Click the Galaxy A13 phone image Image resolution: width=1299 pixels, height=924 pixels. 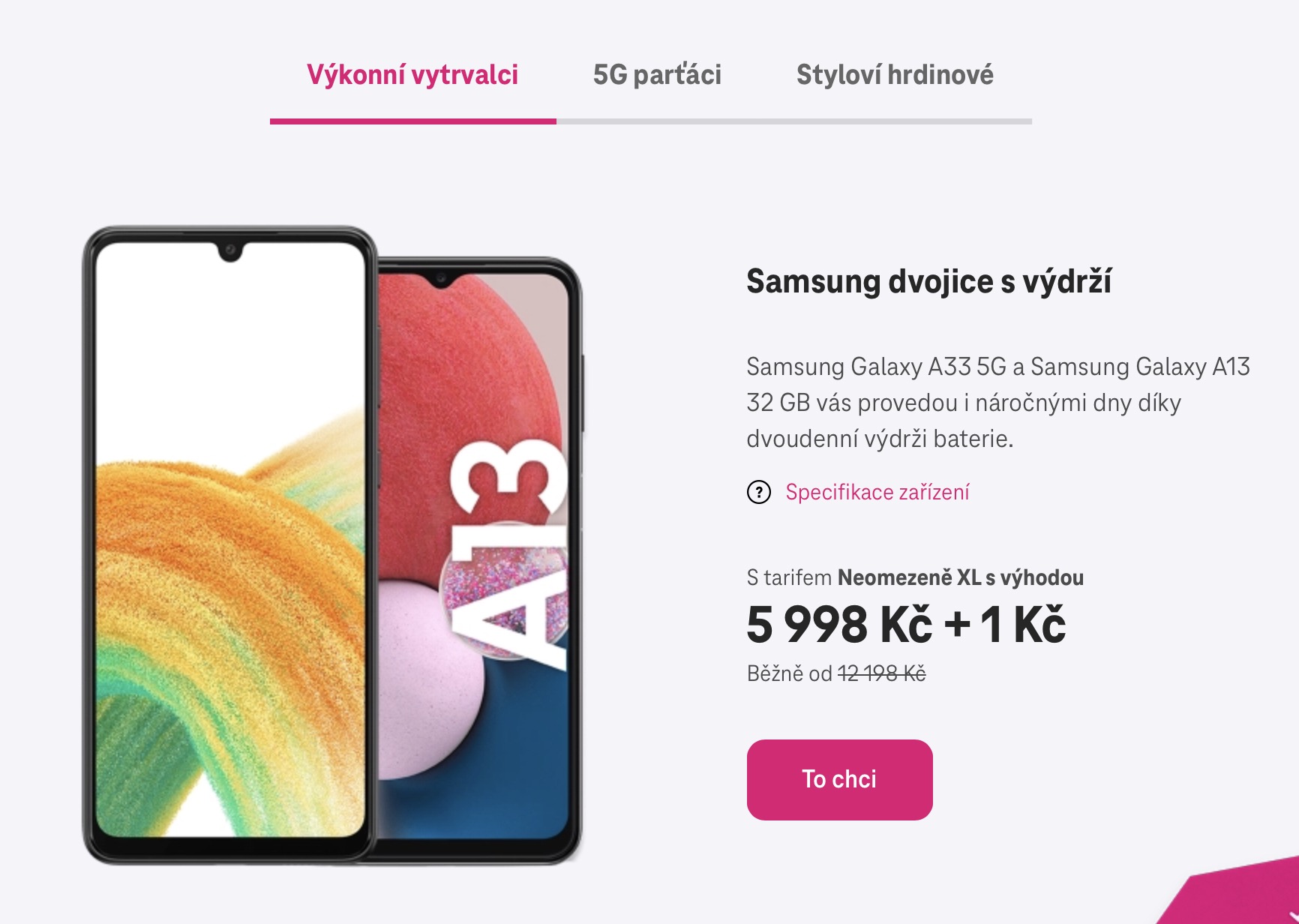pos(480,560)
